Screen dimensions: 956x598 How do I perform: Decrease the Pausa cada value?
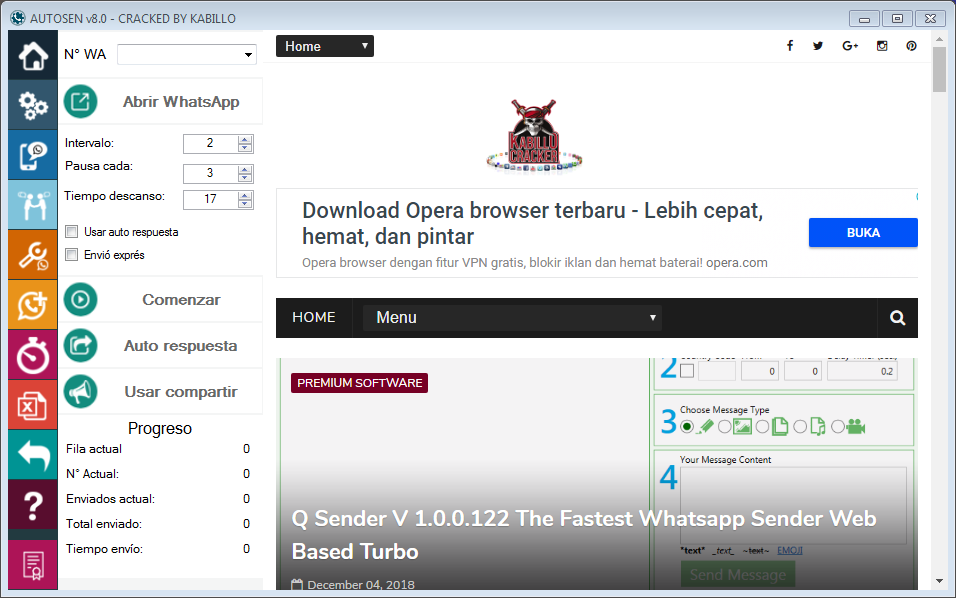[x=245, y=178]
